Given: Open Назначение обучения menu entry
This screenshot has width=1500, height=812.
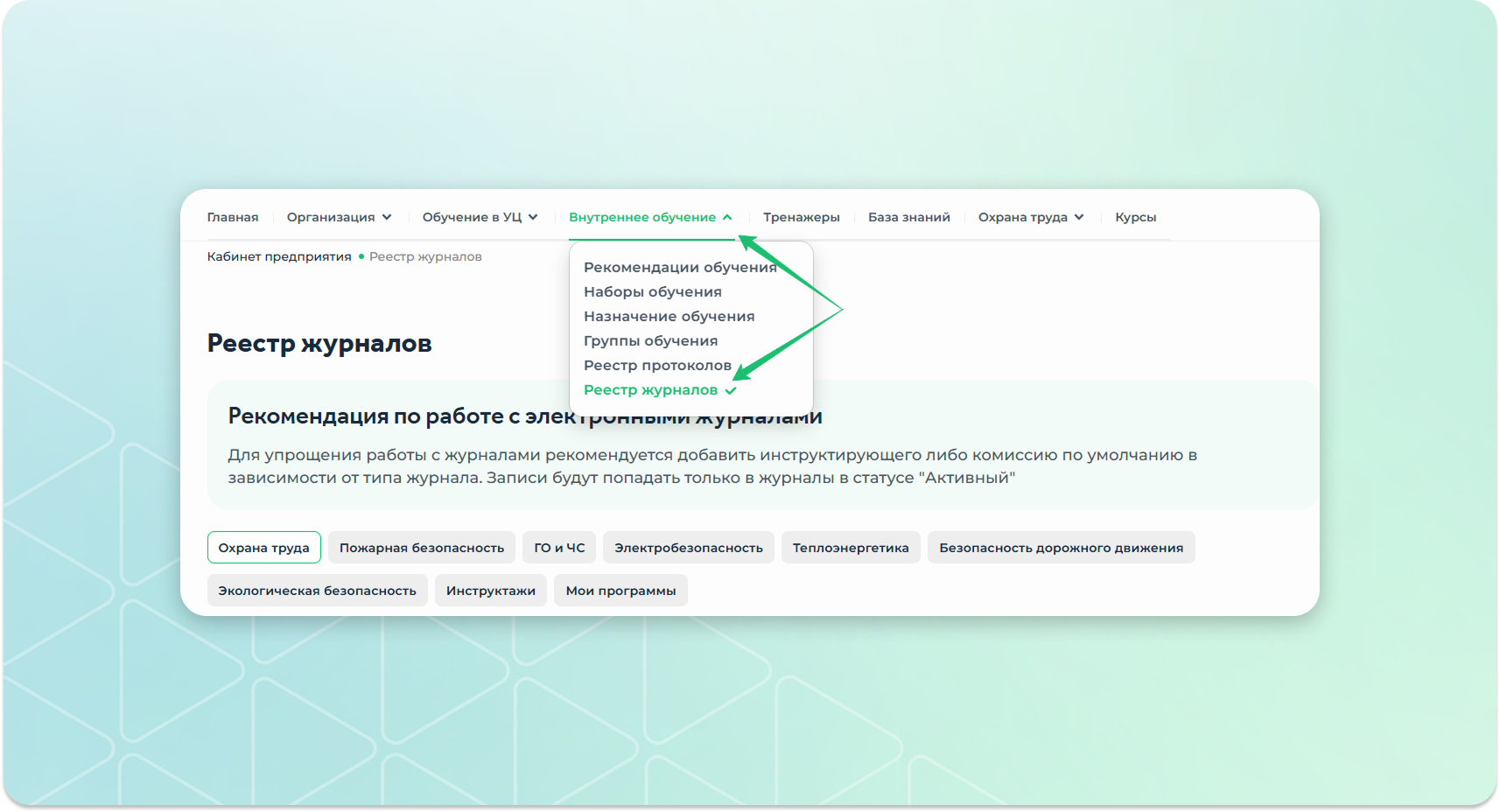Looking at the screenshot, I should point(669,317).
